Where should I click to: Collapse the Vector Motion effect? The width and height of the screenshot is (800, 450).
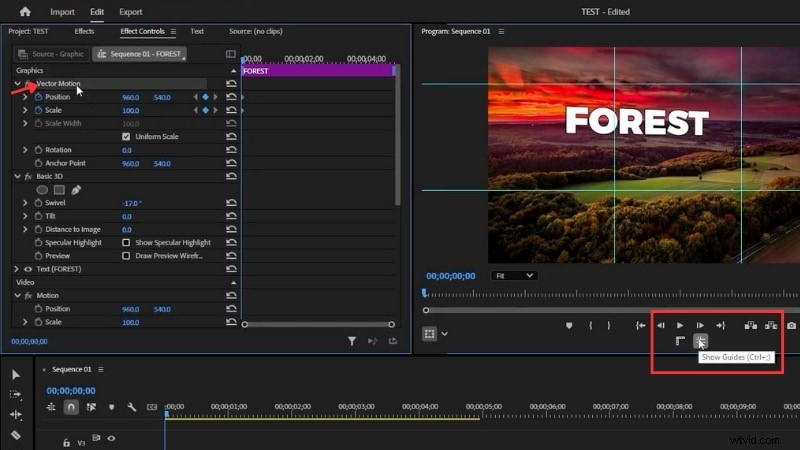click(x=17, y=83)
